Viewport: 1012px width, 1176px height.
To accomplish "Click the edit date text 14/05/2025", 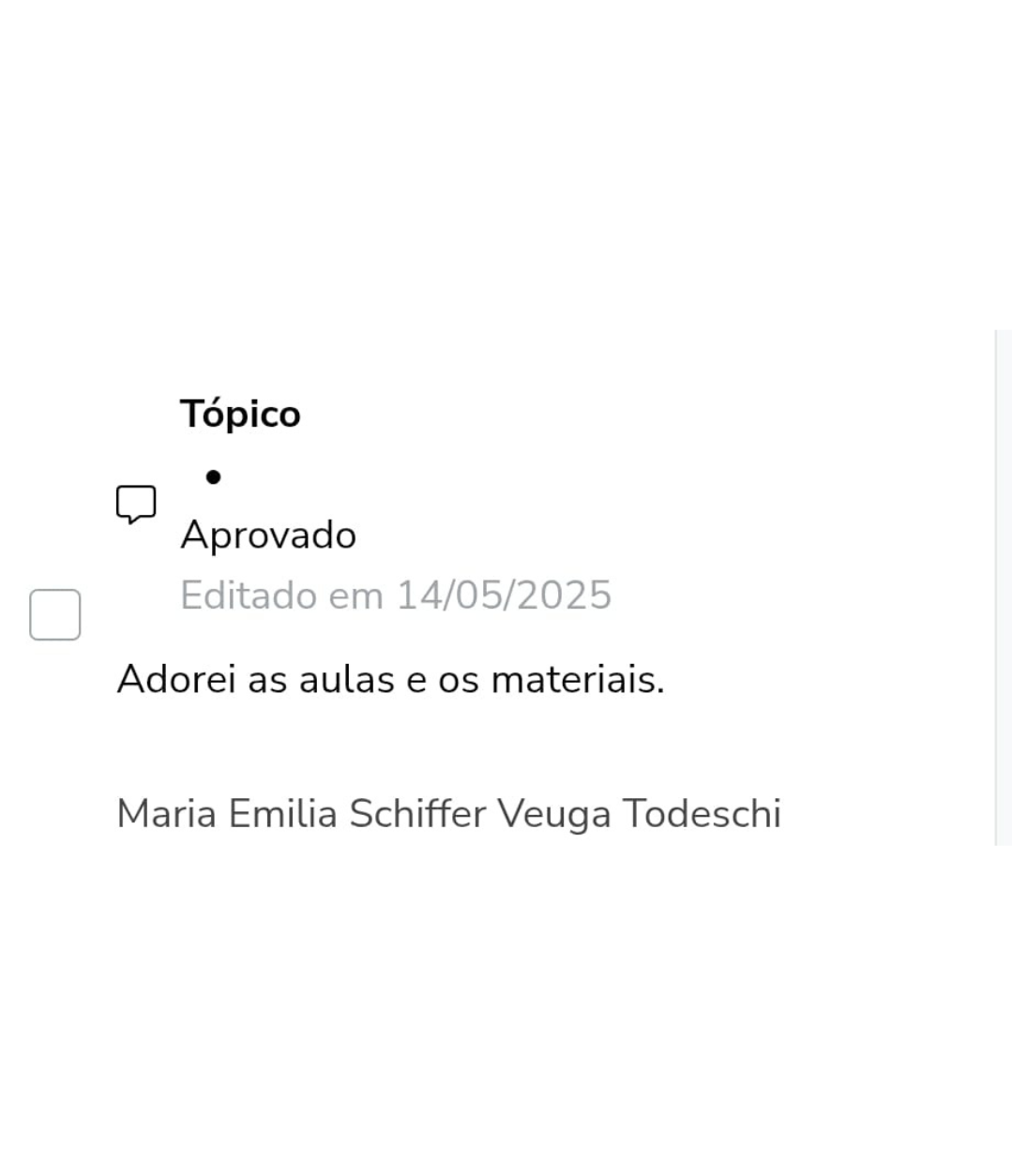I will 502,595.
